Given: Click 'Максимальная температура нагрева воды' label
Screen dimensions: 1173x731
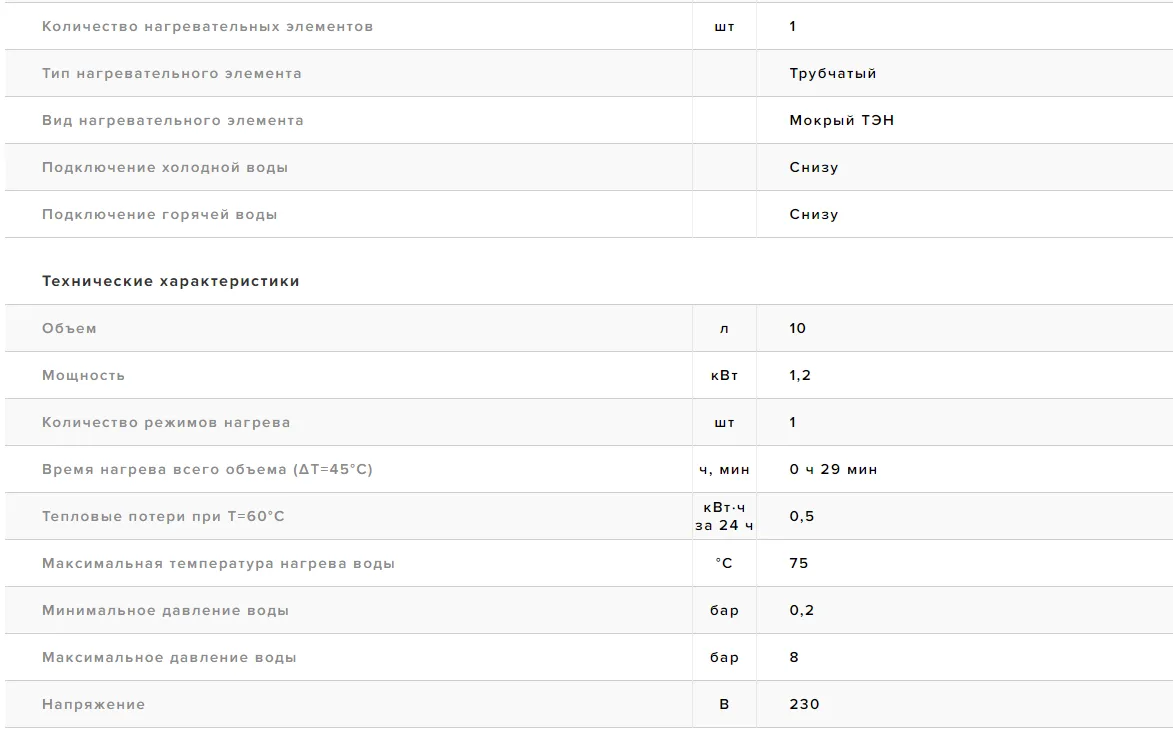Looking at the screenshot, I should pos(218,563).
